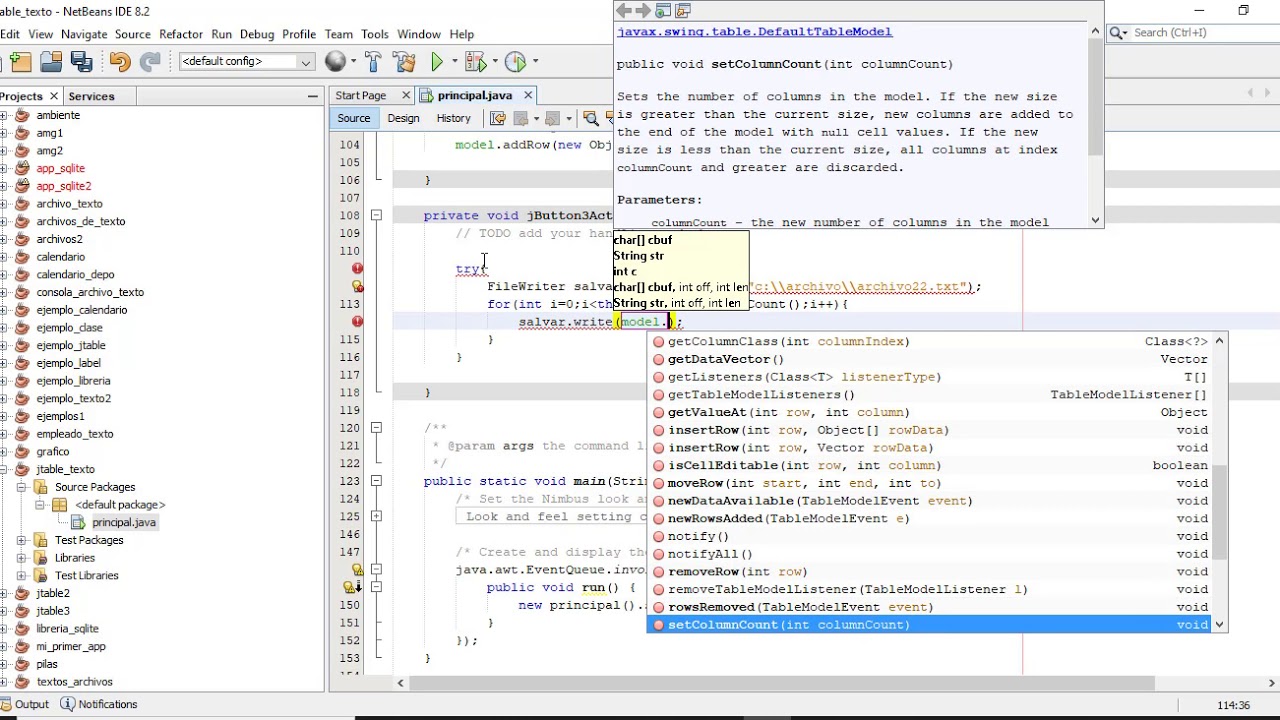
Task: Collapse the jtable_texto project node
Action: click(4, 469)
